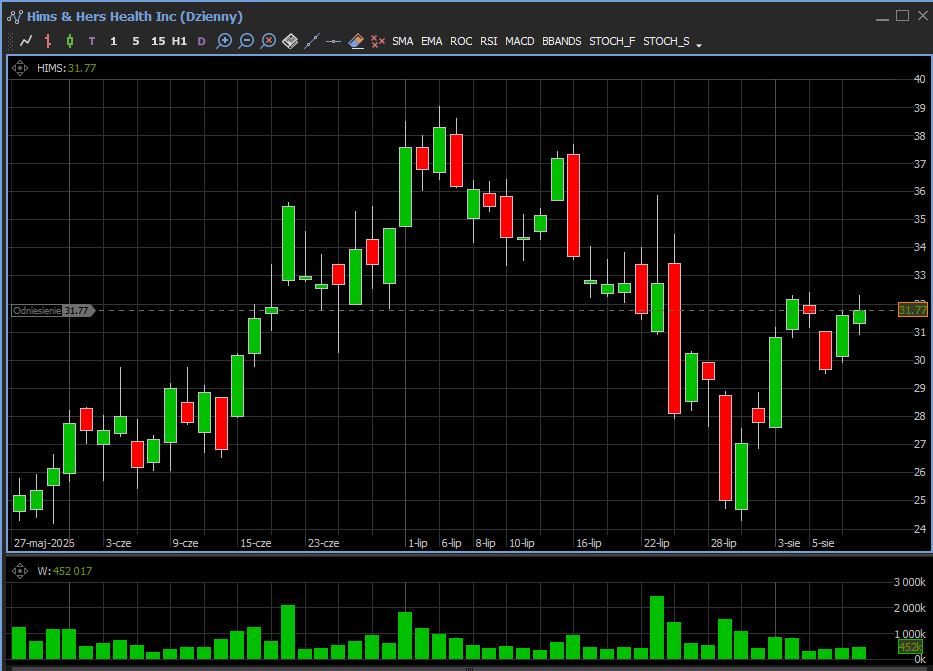
Task: Add the MACD indicator
Action: tap(519, 41)
